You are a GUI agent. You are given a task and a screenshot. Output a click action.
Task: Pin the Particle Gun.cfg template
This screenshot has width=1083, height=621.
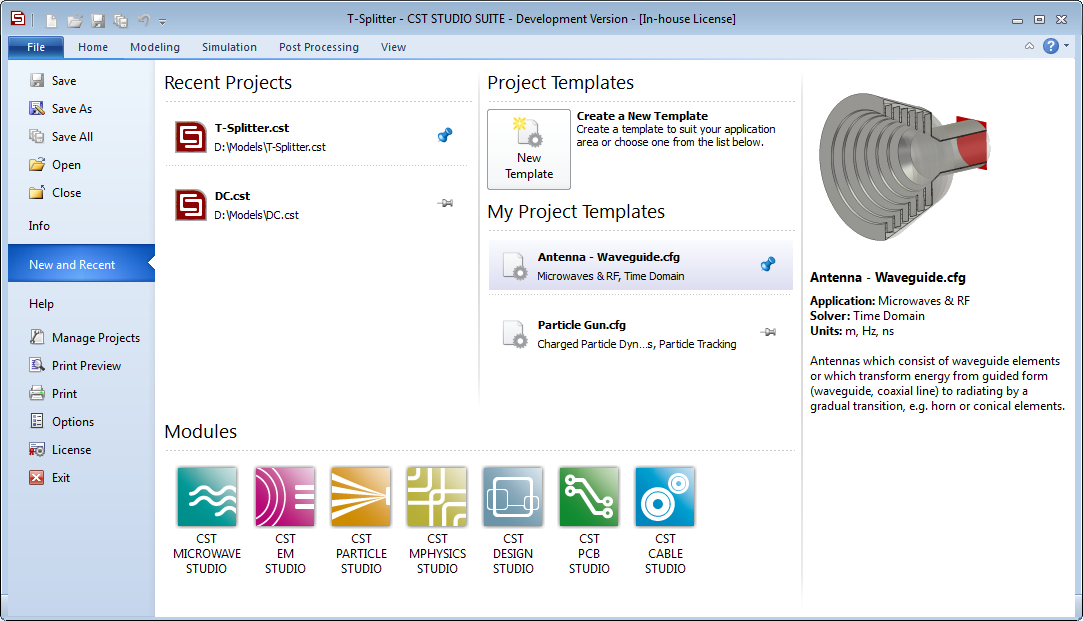point(767,332)
